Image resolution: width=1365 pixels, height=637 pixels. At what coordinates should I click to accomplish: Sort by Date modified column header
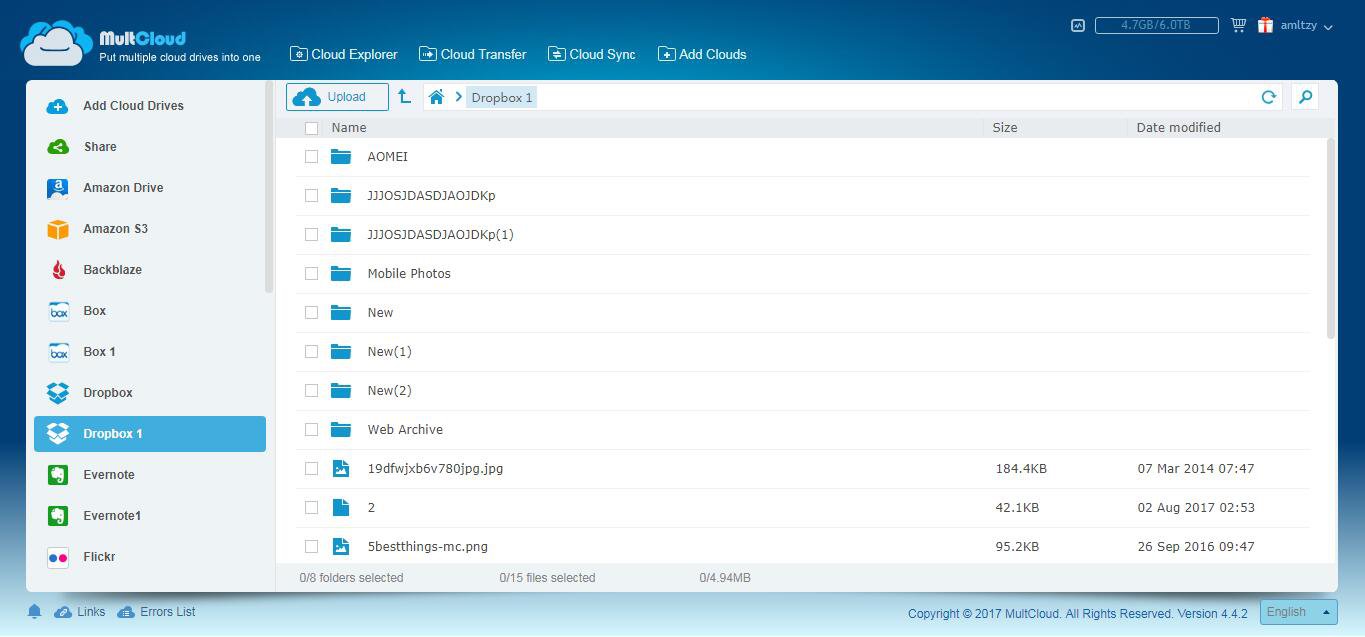tap(1178, 127)
